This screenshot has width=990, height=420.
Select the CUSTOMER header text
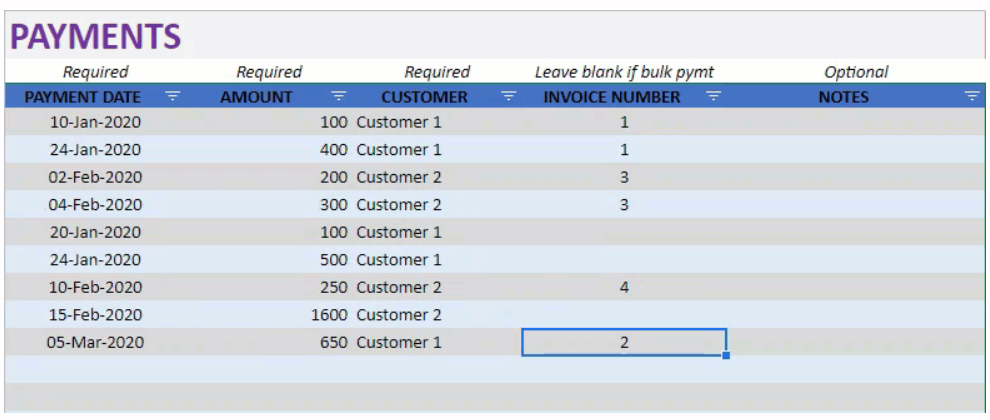[424, 97]
